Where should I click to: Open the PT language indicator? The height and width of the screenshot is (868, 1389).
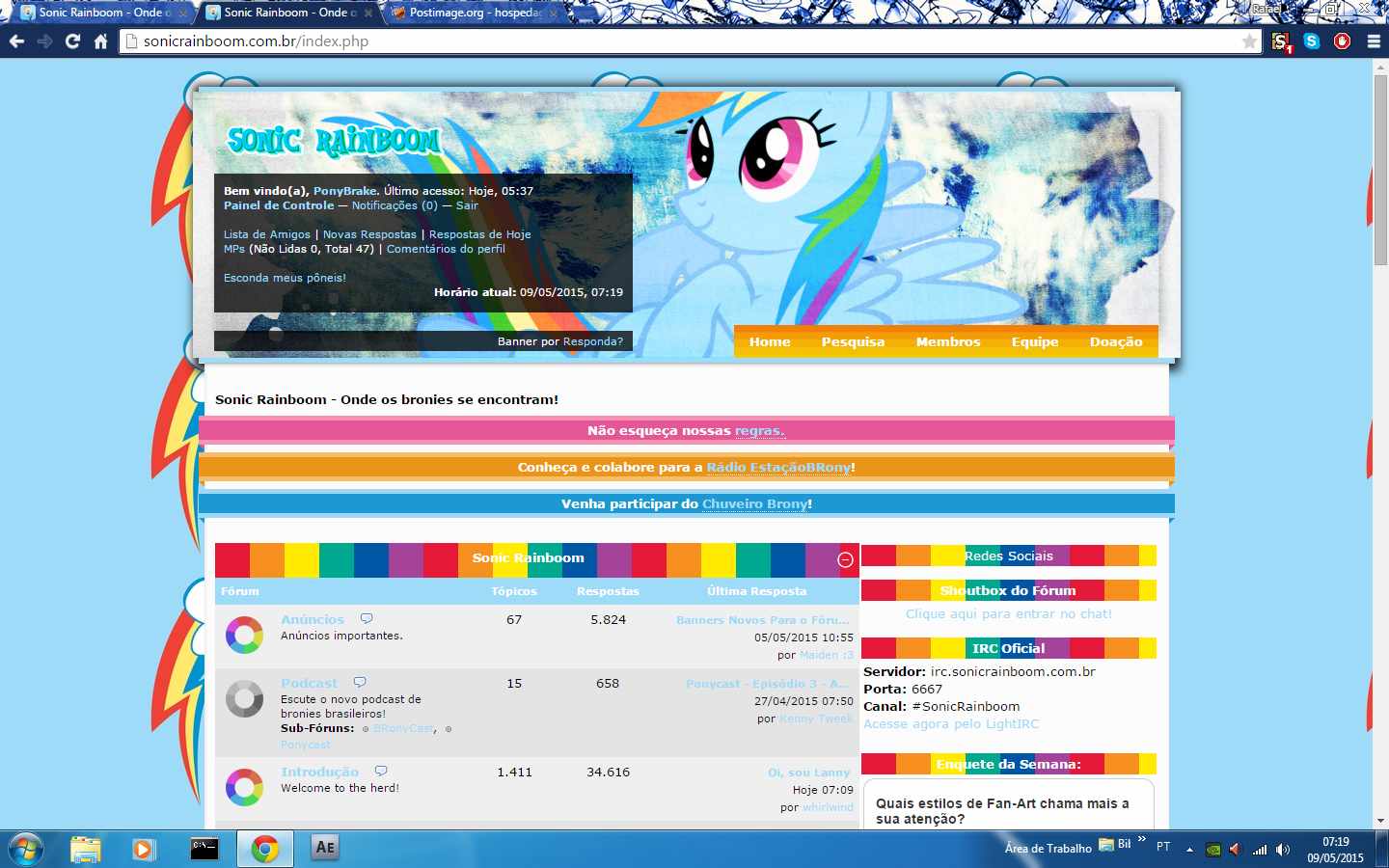1163,847
